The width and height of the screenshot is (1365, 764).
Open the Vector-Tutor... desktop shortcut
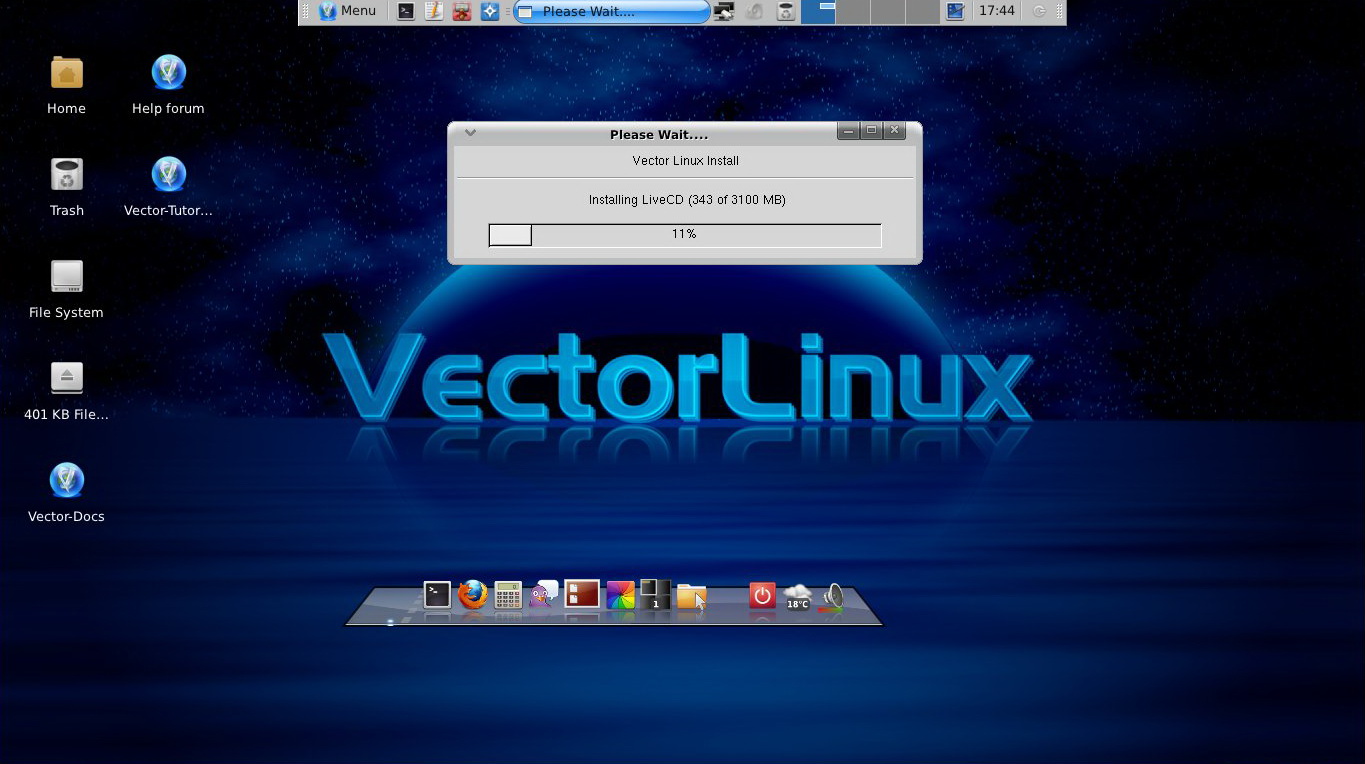click(x=168, y=186)
